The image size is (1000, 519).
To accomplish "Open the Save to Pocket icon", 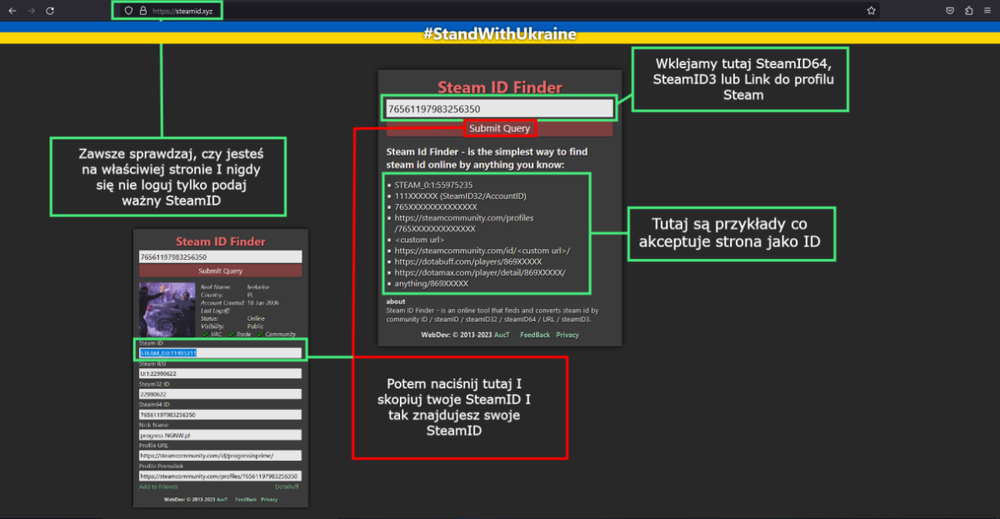I will (x=950, y=11).
